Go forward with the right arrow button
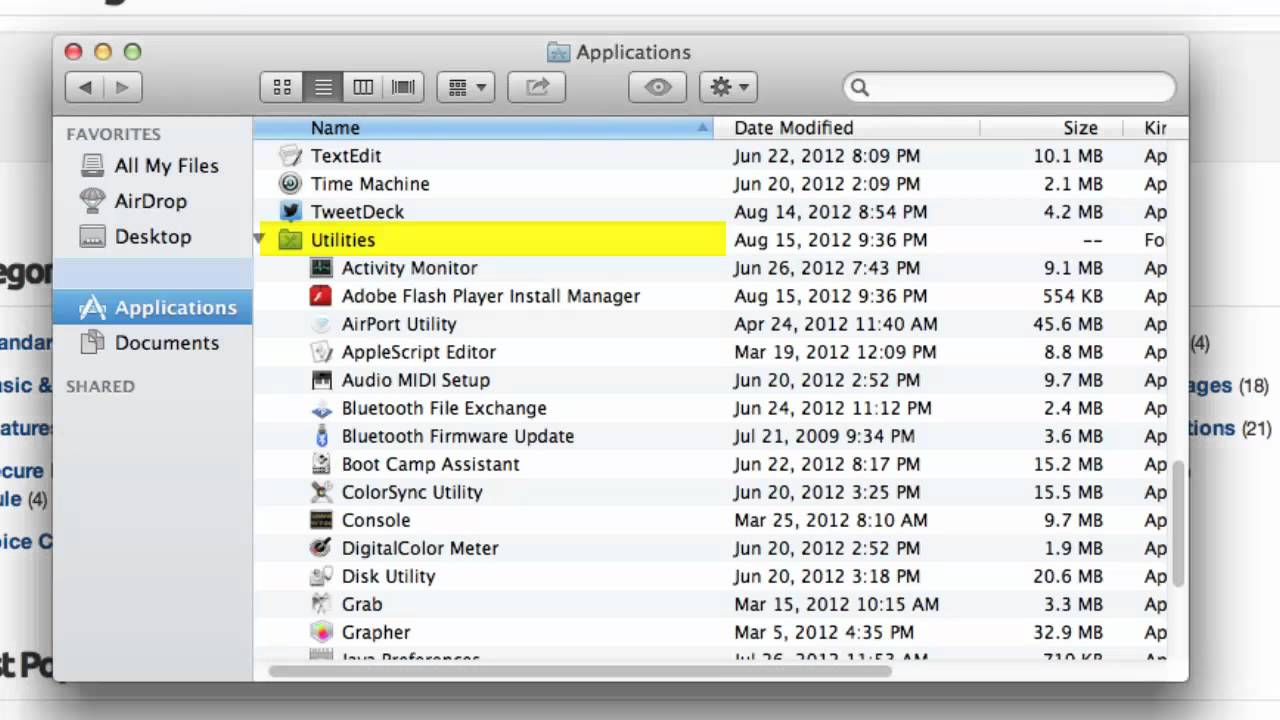This screenshot has height=720, width=1280. click(123, 88)
